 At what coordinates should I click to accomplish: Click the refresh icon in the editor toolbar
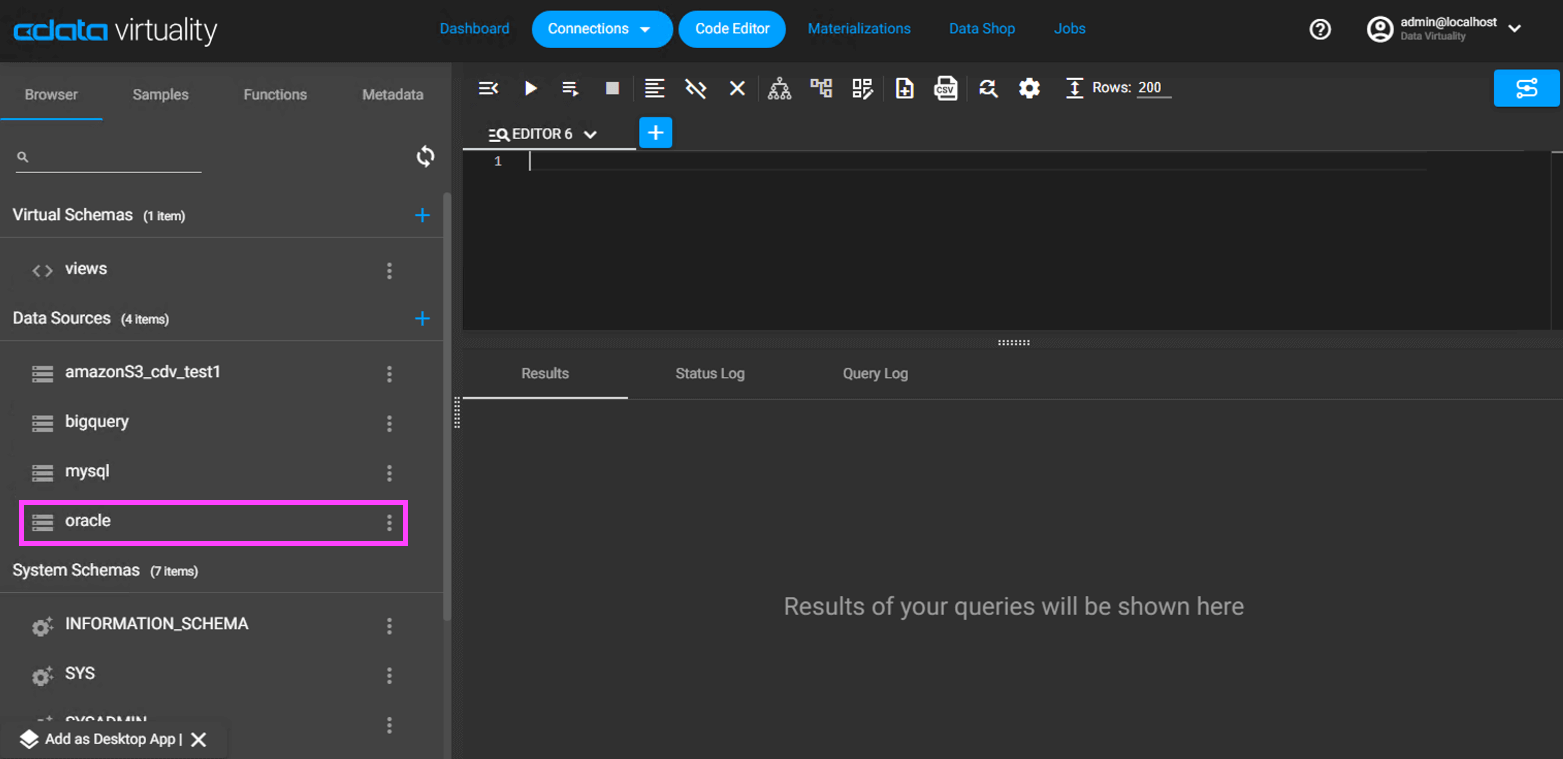987,88
